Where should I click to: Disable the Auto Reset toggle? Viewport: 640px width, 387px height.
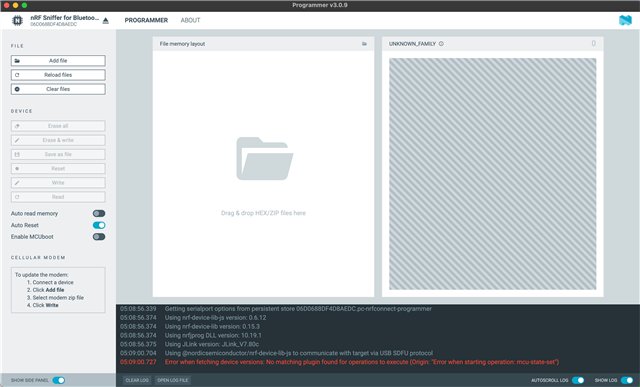coord(99,225)
